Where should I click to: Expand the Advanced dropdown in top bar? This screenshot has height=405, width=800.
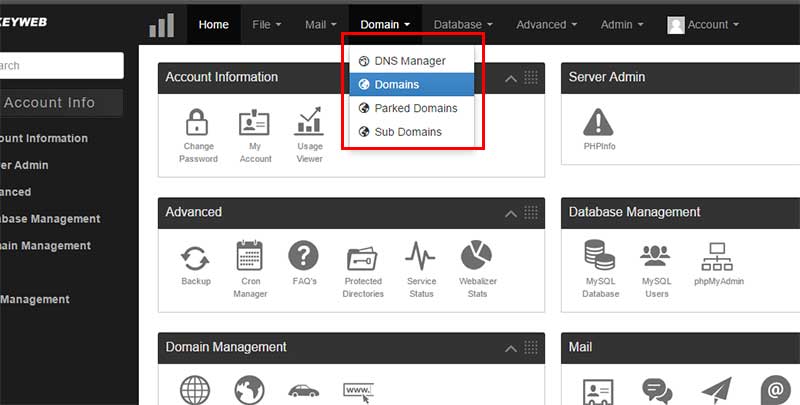[x=546, y=24]
